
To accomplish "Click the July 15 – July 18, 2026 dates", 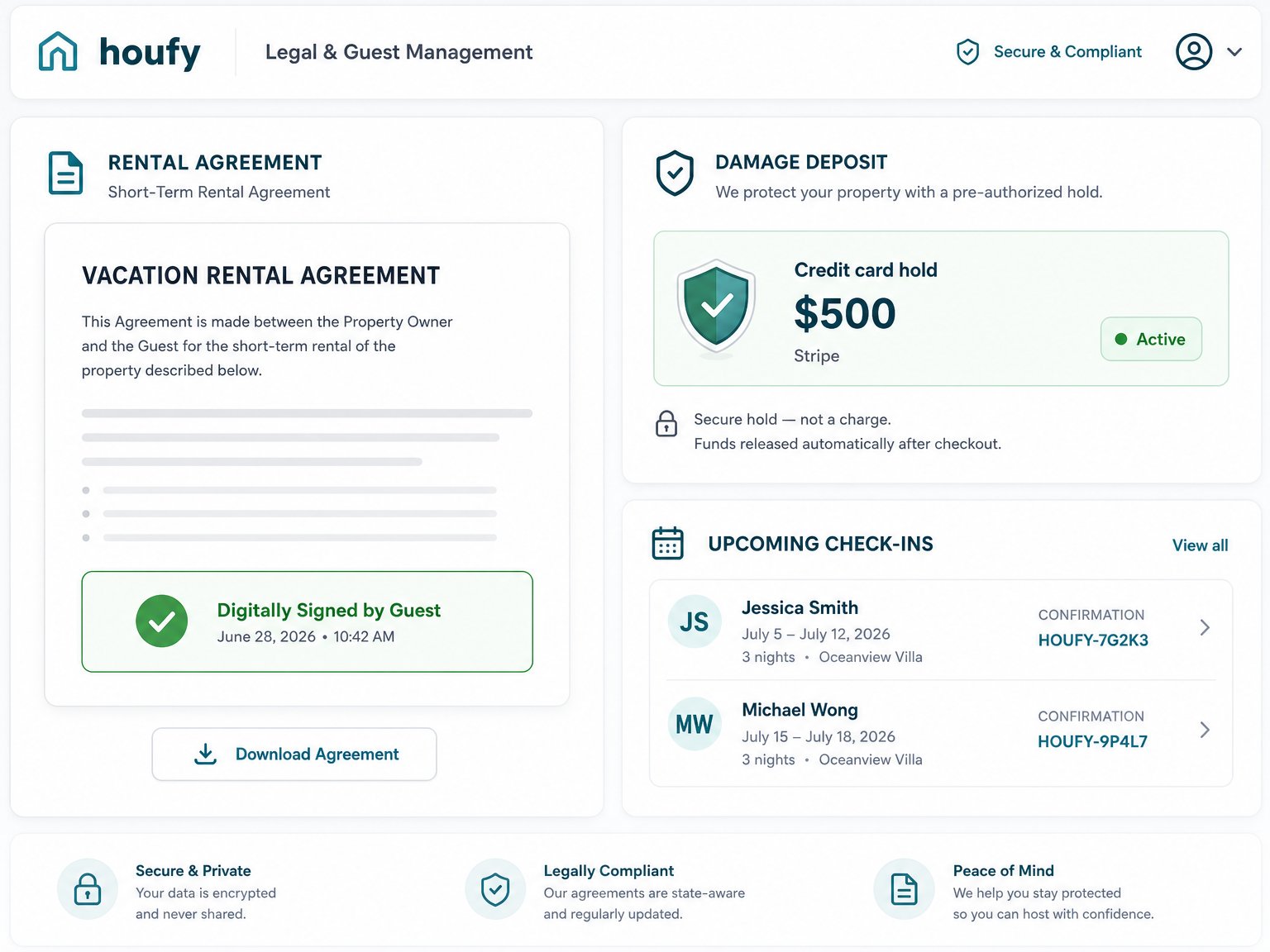I will pyautogui.click(x=819, y=737).
